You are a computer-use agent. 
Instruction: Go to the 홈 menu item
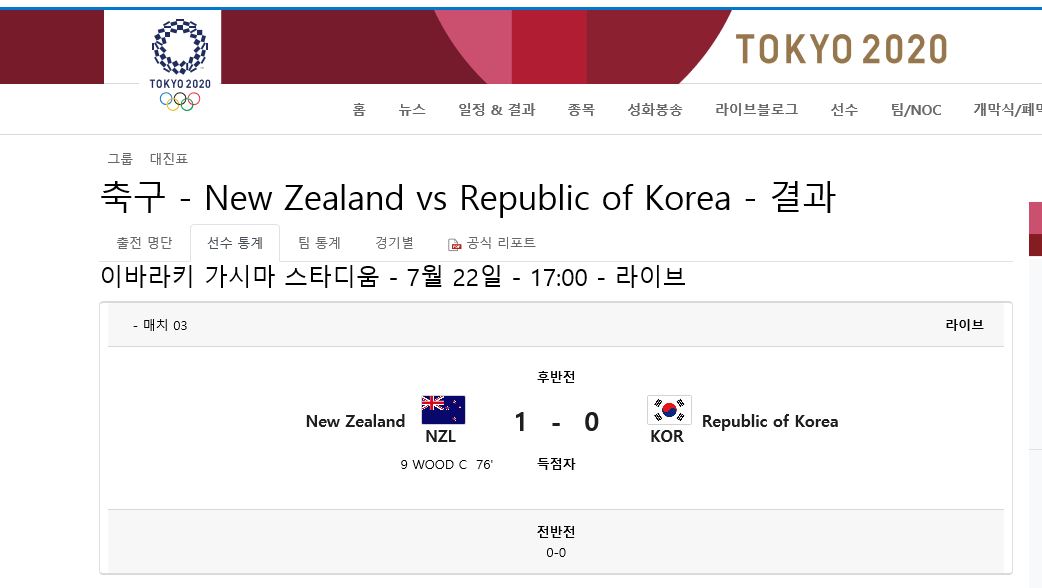click(x=359, y=110)
